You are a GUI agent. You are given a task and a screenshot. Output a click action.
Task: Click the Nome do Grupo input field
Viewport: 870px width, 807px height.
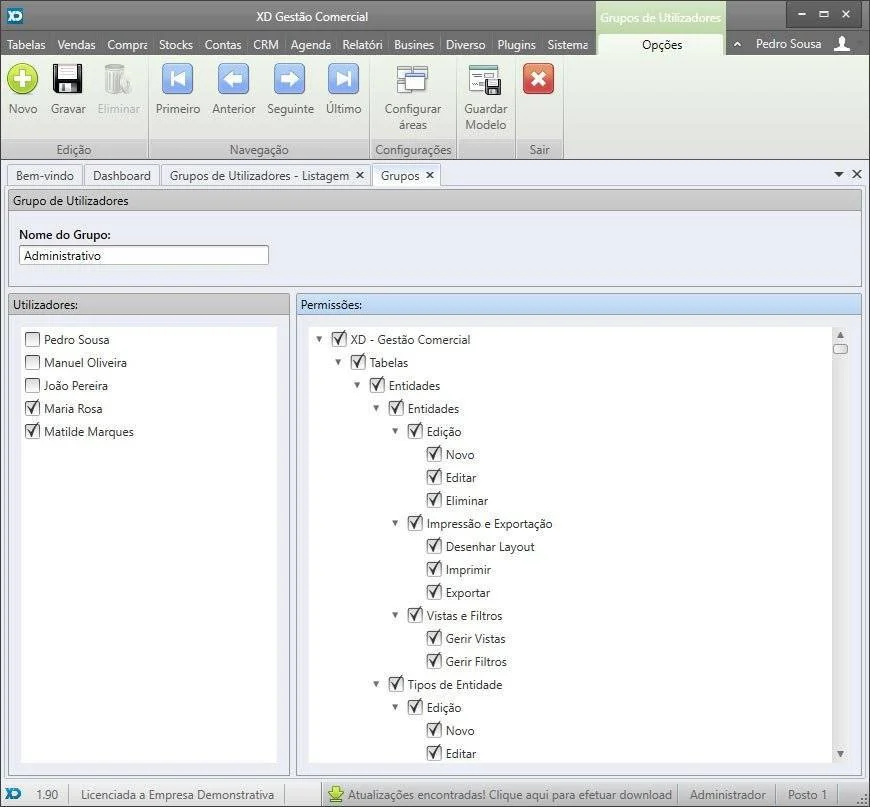pyautogui.click(x=144, y=255)
